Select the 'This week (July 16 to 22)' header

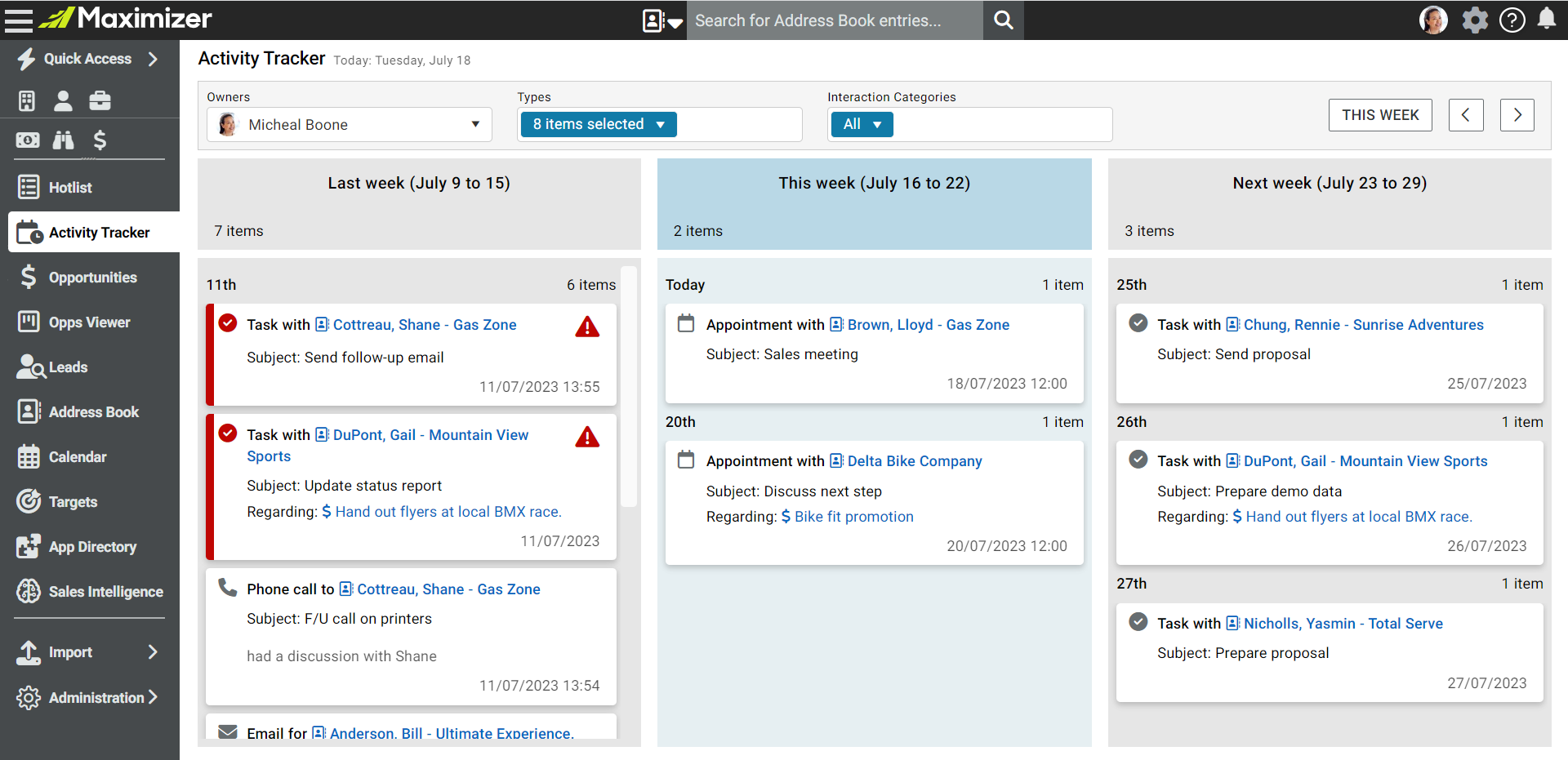point(875,204)
